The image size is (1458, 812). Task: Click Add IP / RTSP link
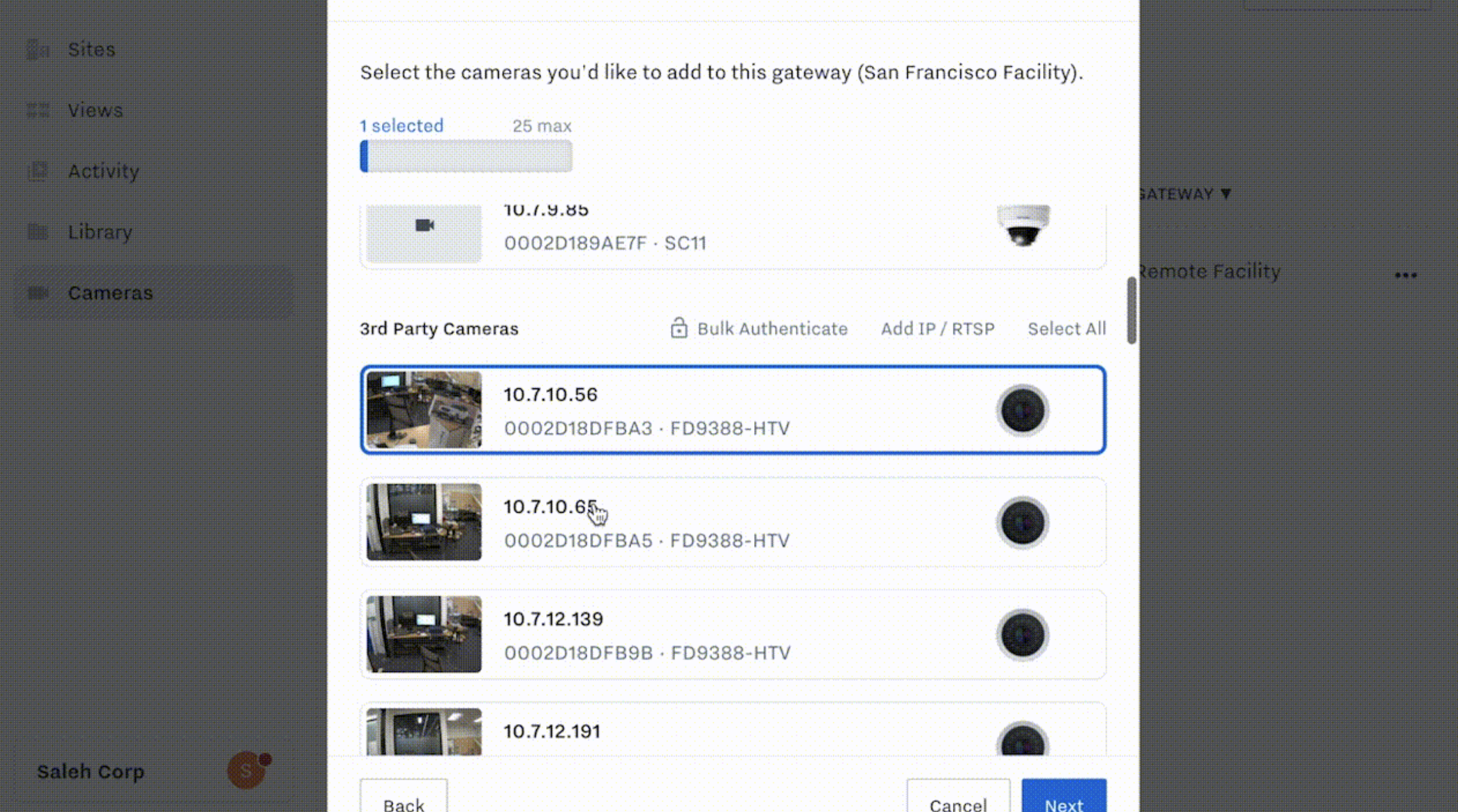pos(937,329)
